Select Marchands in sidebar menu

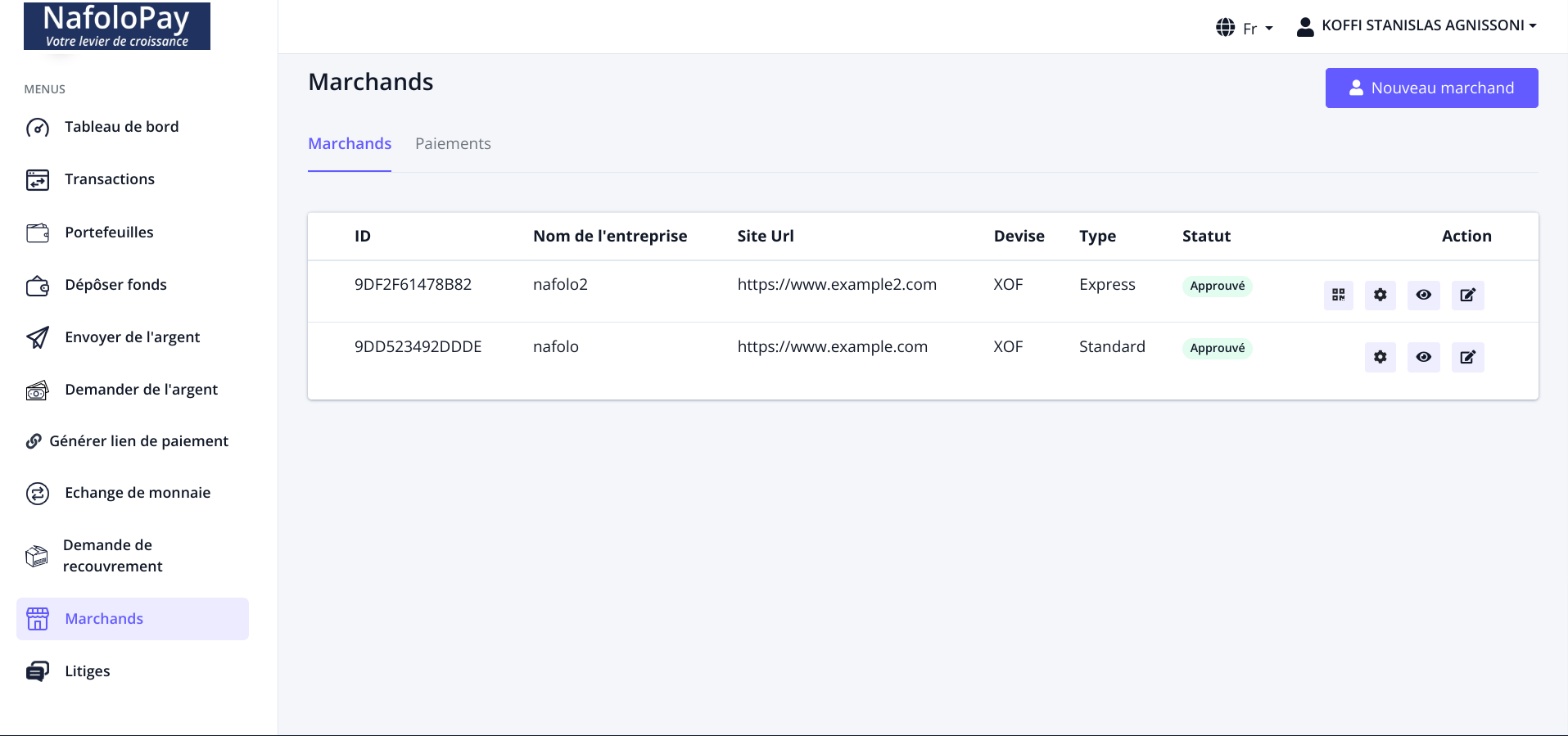133,619
